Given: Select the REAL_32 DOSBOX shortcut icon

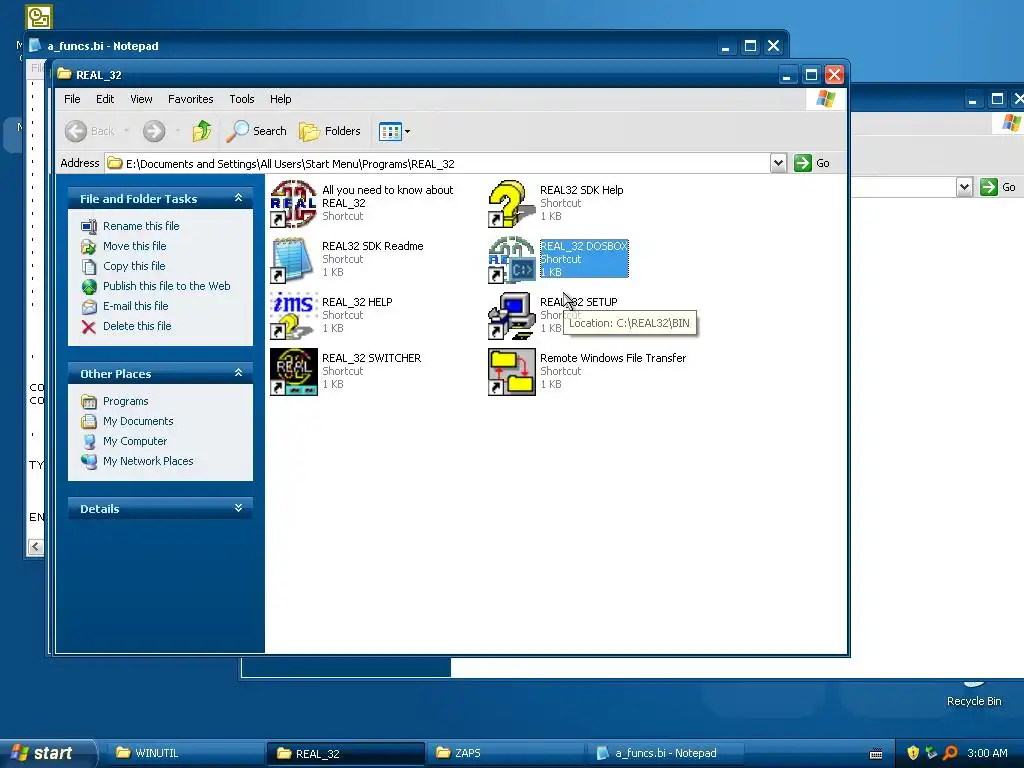Looking at the screenshot, I should tap(511, 260).
